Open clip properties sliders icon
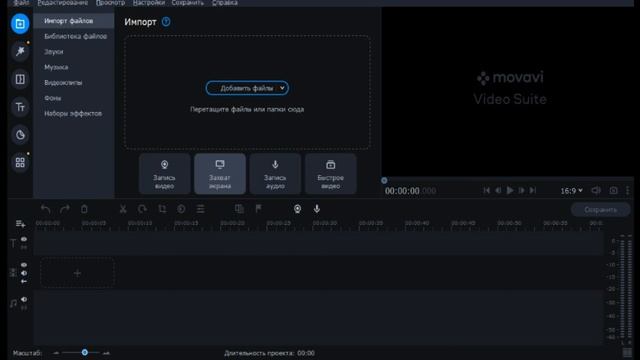Image resolution: width=640 pixels, height=360 pixels. click(200, 209)
